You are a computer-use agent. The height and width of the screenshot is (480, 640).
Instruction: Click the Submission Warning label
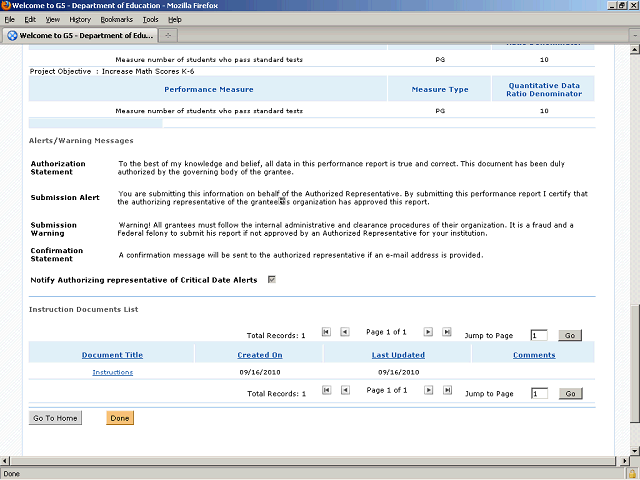[53, 229]
